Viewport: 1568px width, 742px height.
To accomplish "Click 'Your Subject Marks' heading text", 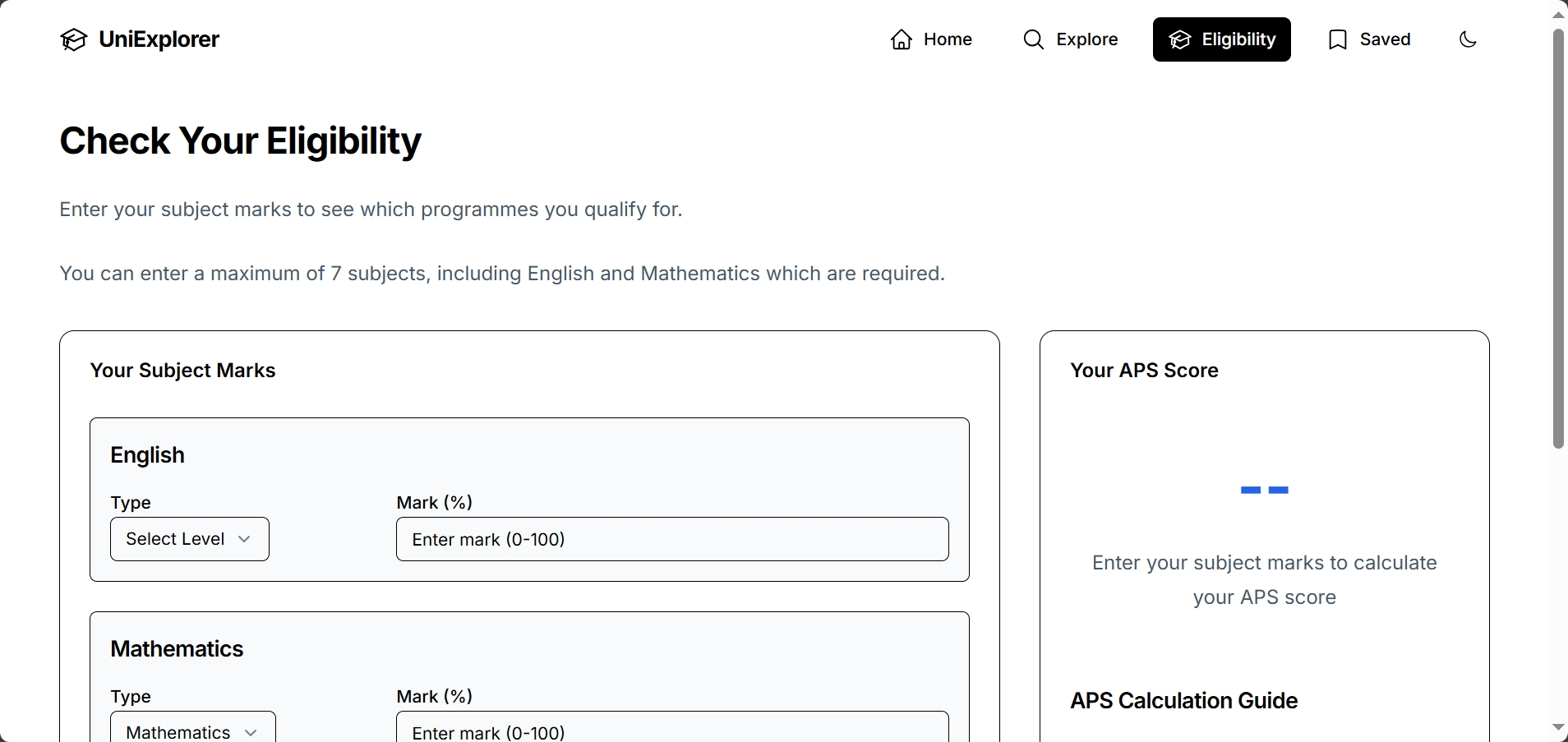I will pos(182,371).
